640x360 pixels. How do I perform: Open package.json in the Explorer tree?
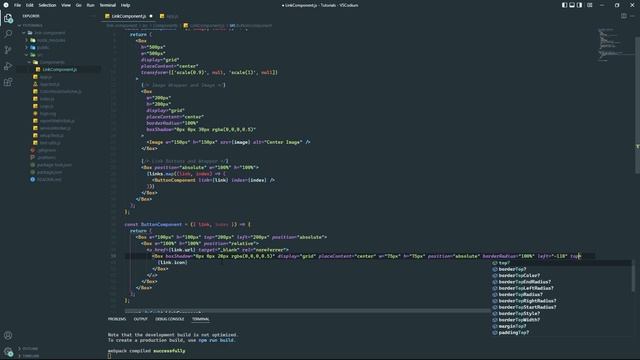pos(49,172)
